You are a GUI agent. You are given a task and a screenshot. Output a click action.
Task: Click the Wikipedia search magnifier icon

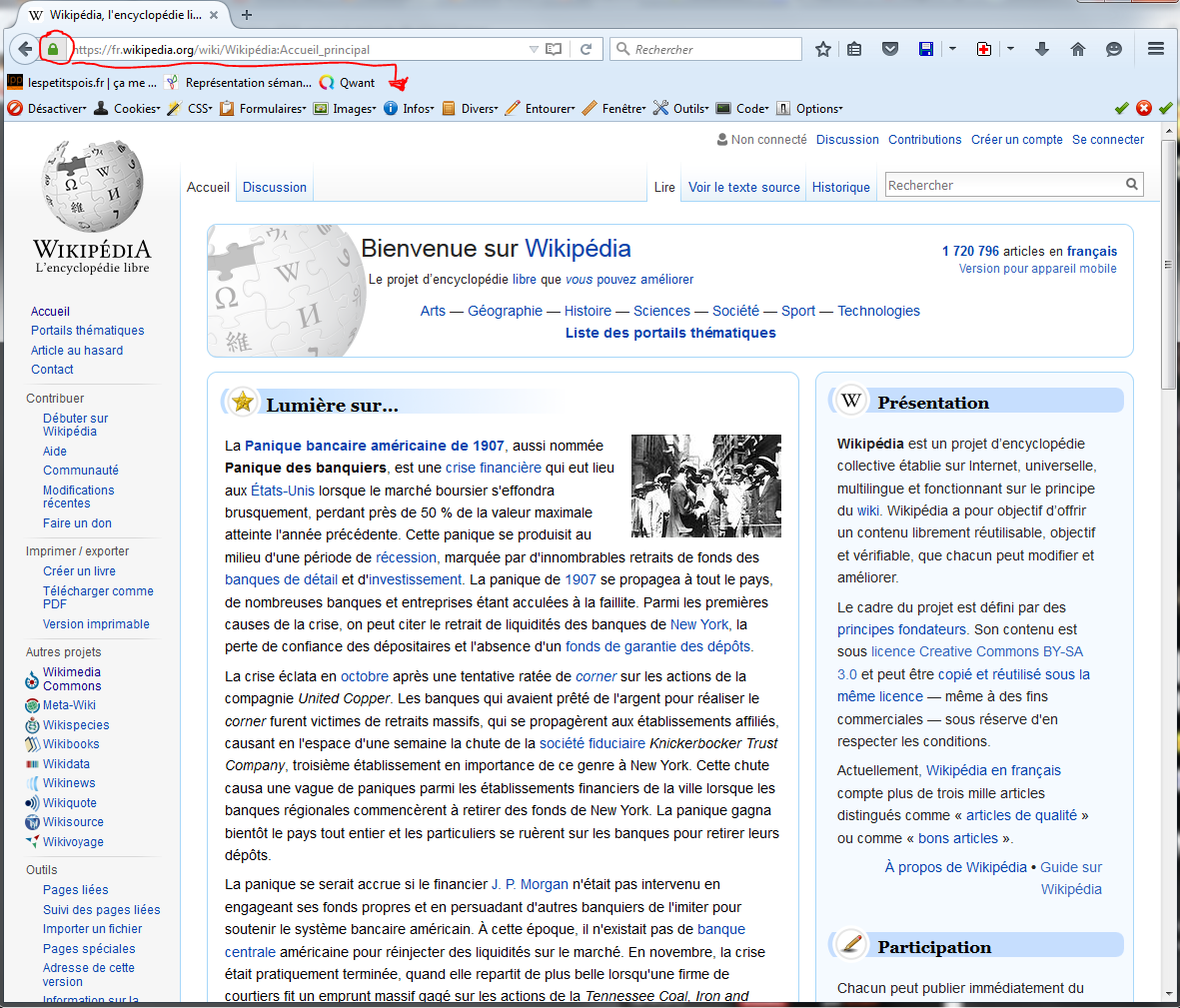[1131, 184]
